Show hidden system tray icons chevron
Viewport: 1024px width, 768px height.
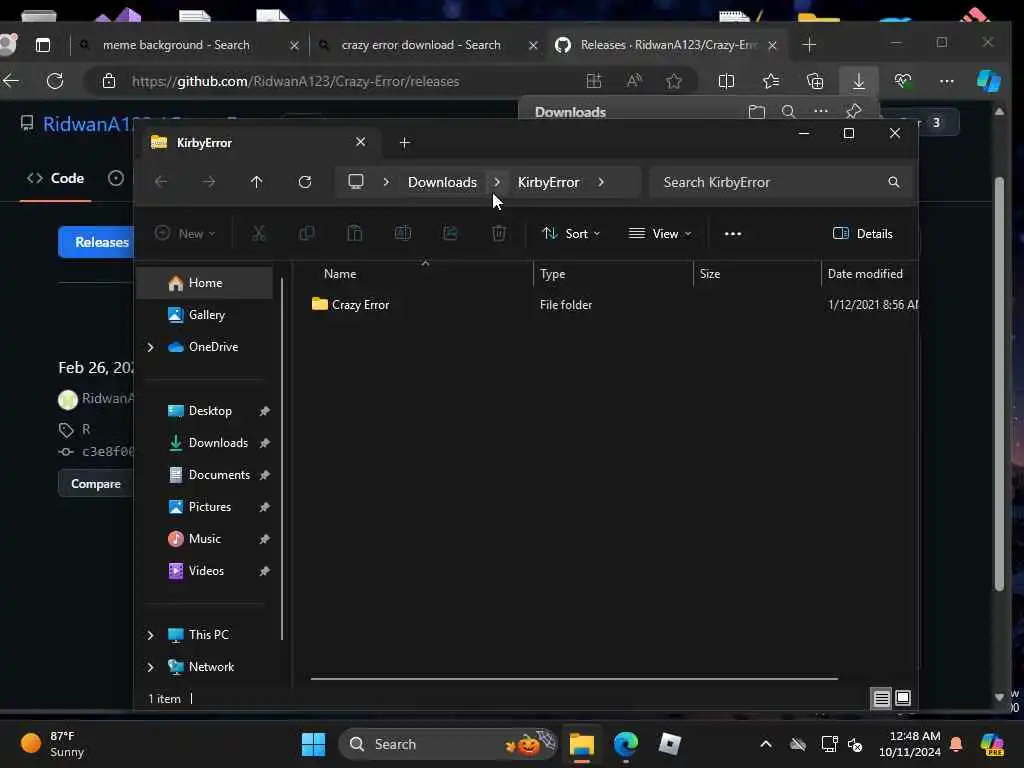tap(765, 744)
